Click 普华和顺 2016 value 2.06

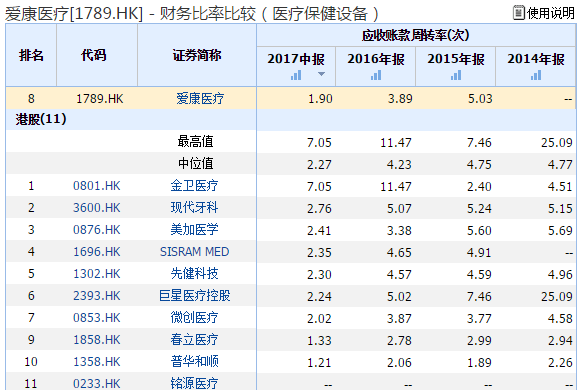pos(399,362)
